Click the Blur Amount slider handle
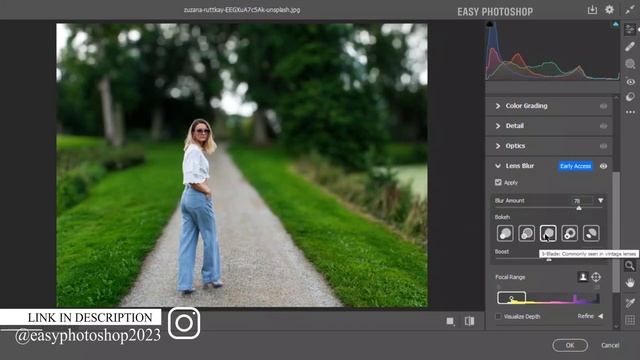The image size is (640, 360). [x=579, y=209]
